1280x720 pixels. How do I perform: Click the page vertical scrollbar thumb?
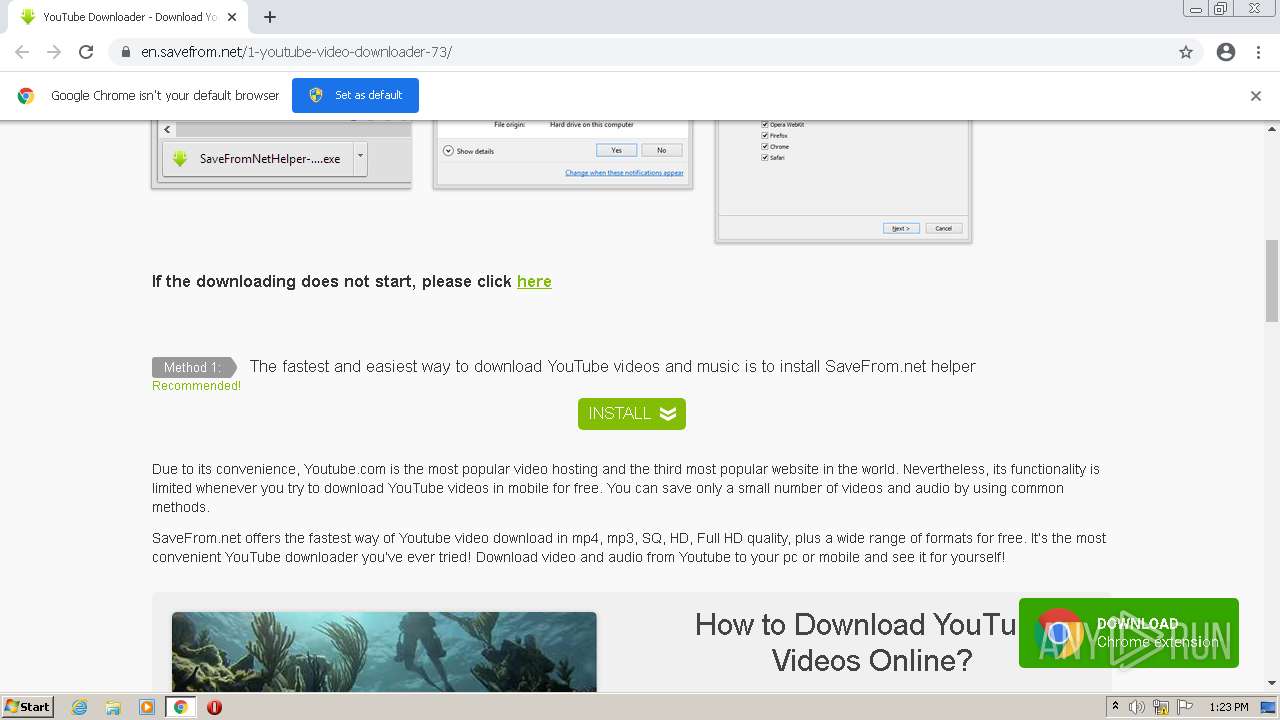click(1272, 280)
